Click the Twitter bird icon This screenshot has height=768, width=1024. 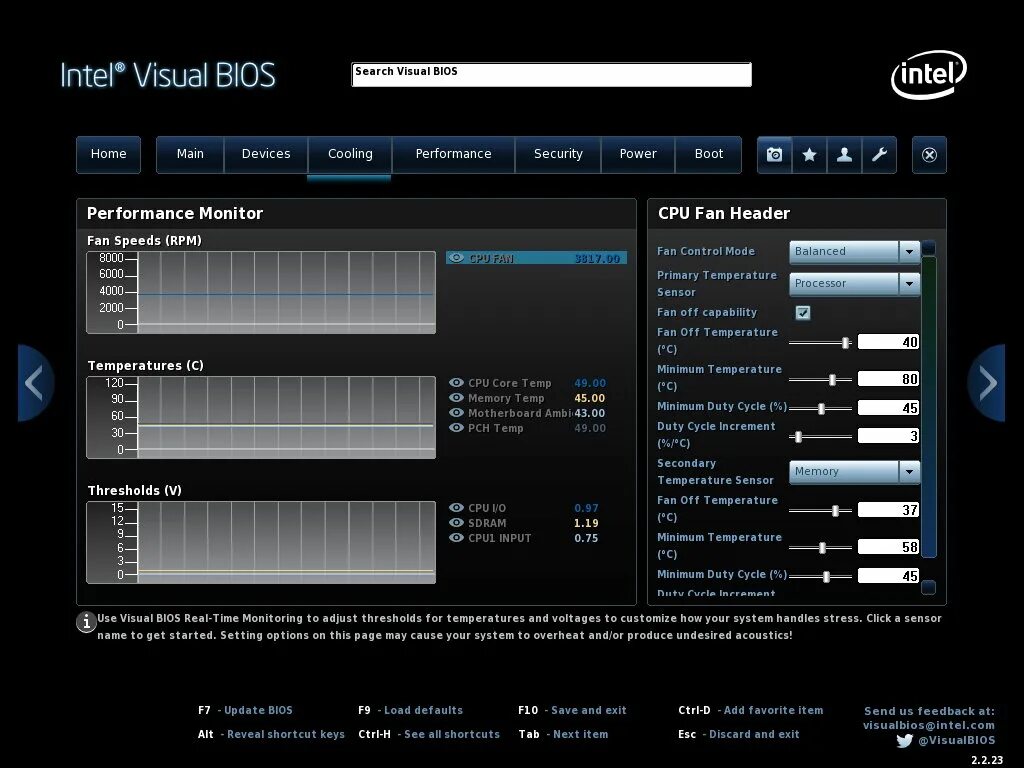pyautogui.click(x=904, y=741)
